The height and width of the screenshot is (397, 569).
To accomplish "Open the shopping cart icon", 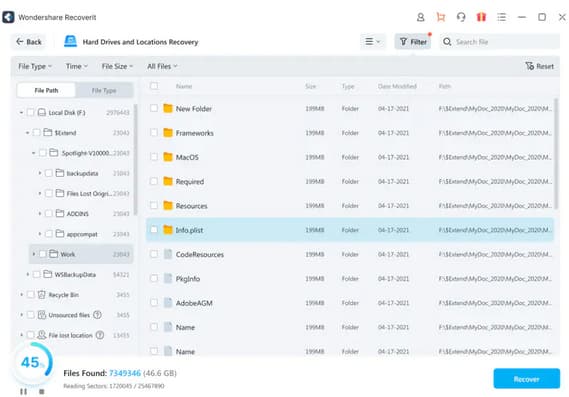I will click(441, 17).
